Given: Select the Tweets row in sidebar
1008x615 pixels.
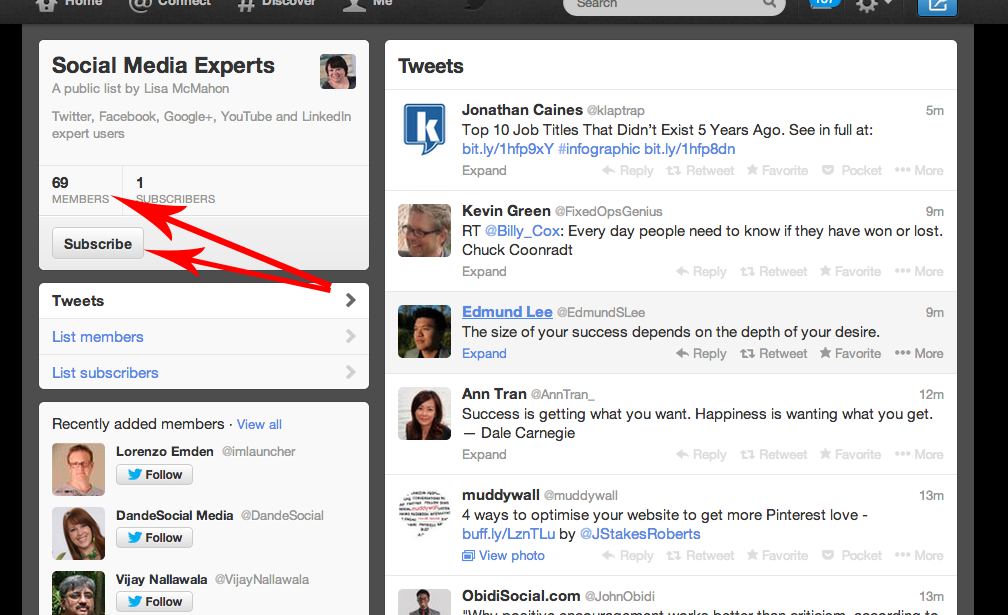Looking at the screenshot, I should click(x=204, y=301).
